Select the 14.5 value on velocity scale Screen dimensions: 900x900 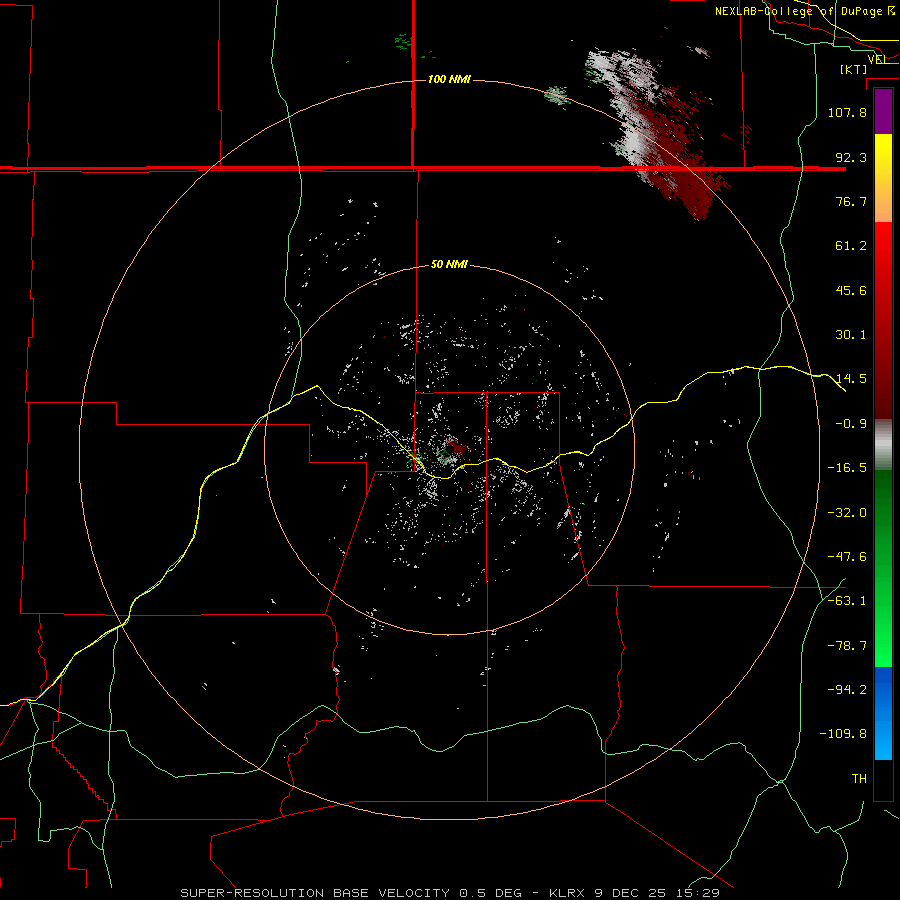click(851, 379)
